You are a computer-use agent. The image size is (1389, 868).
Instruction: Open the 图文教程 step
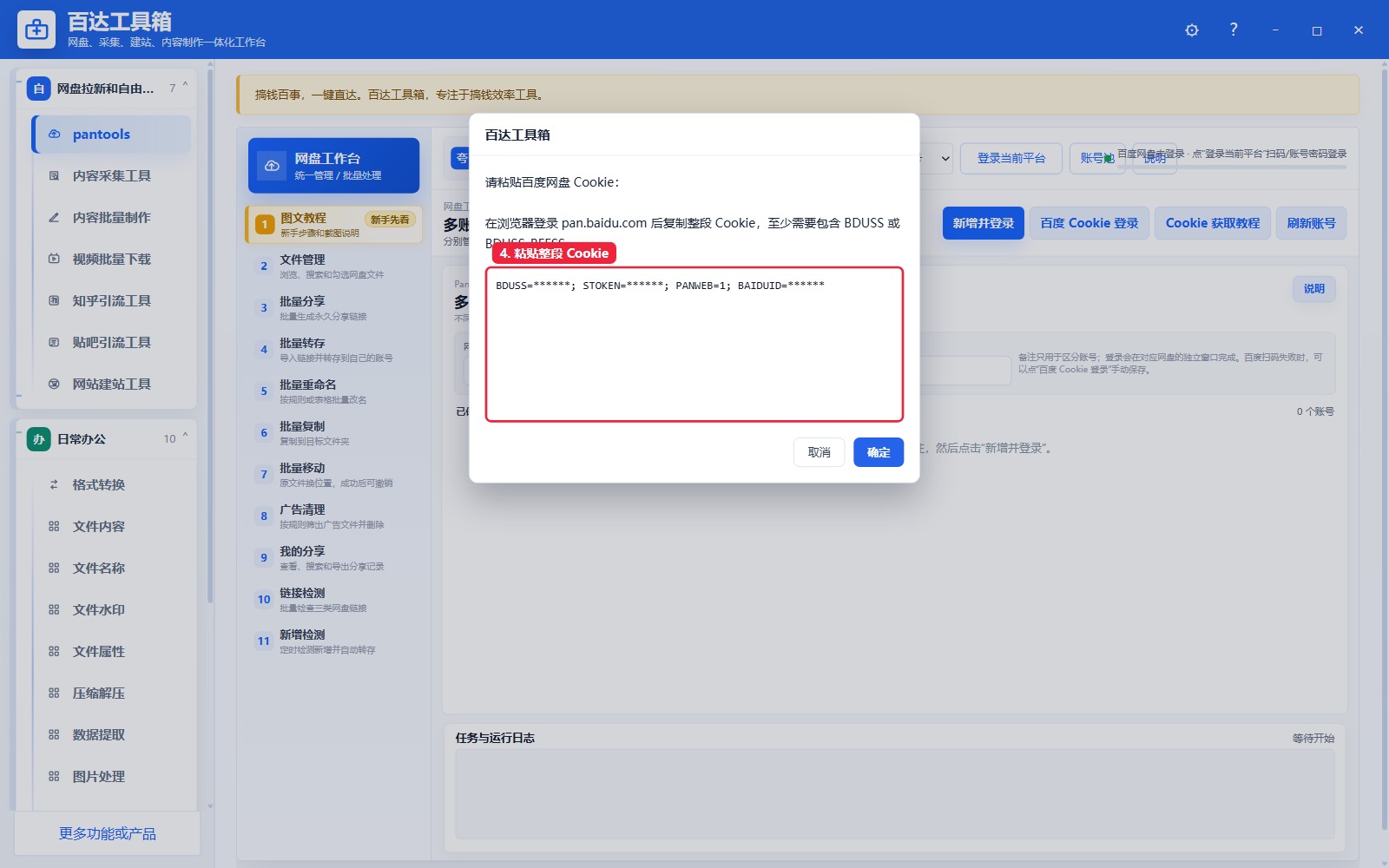tap(334, 224)
